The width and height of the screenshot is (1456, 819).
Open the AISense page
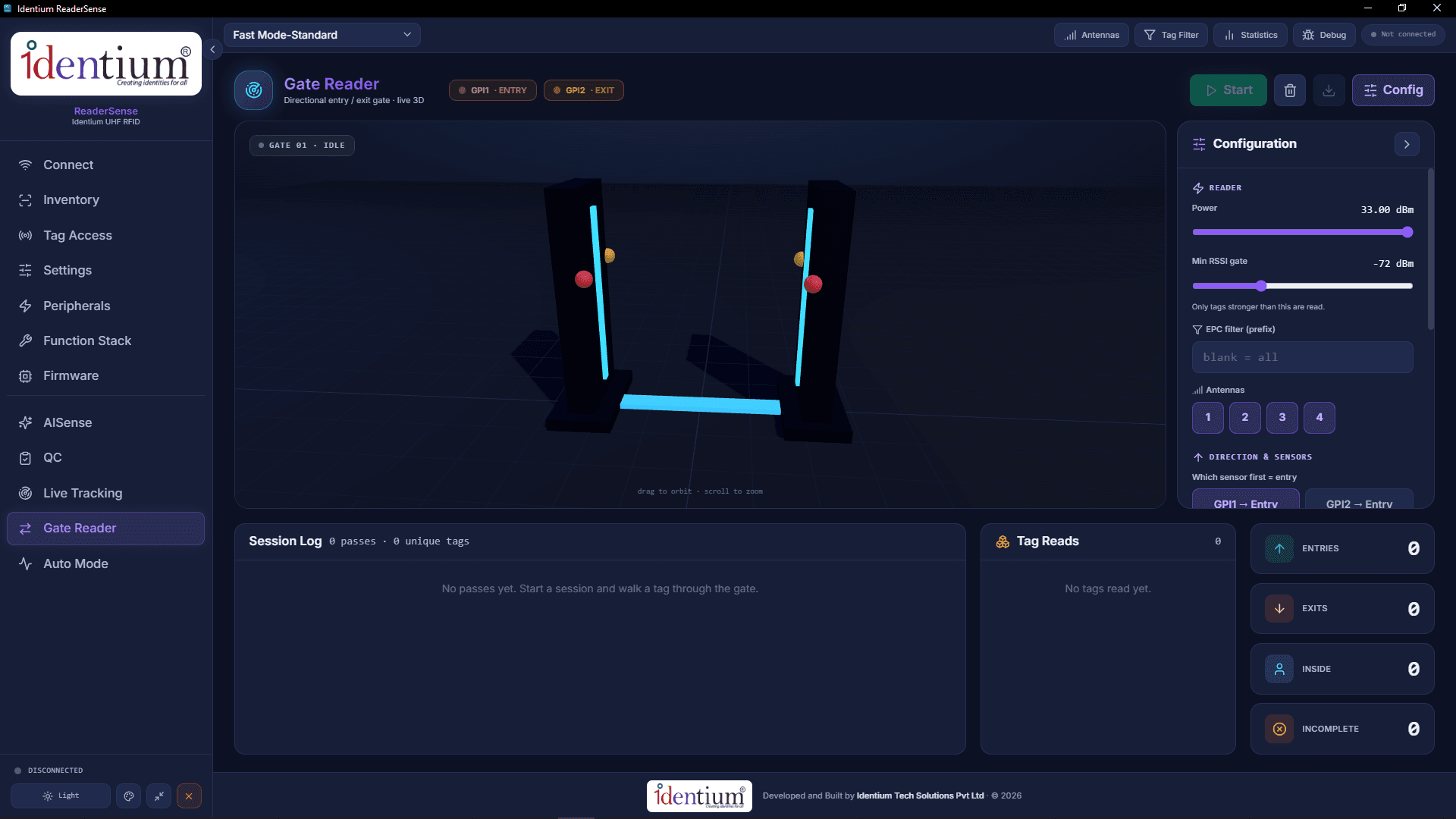click(x=106, y=422)
